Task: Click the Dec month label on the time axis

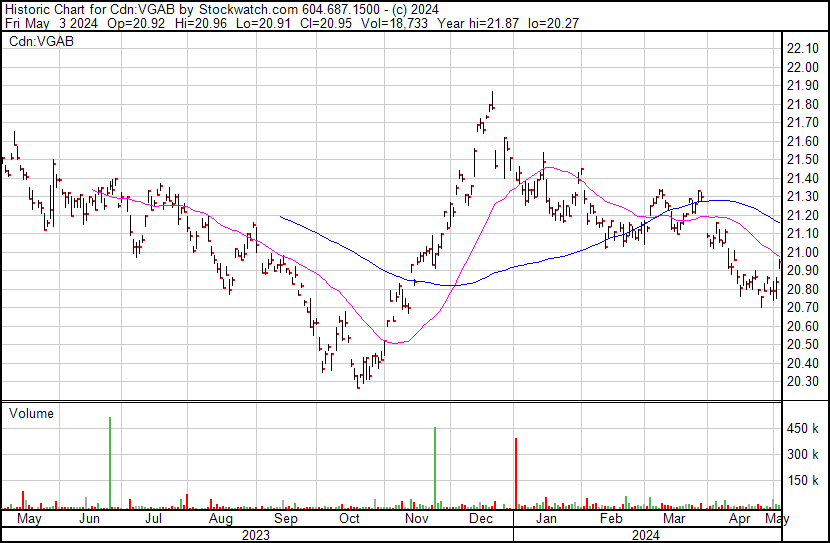Action: tap(481, 518)
